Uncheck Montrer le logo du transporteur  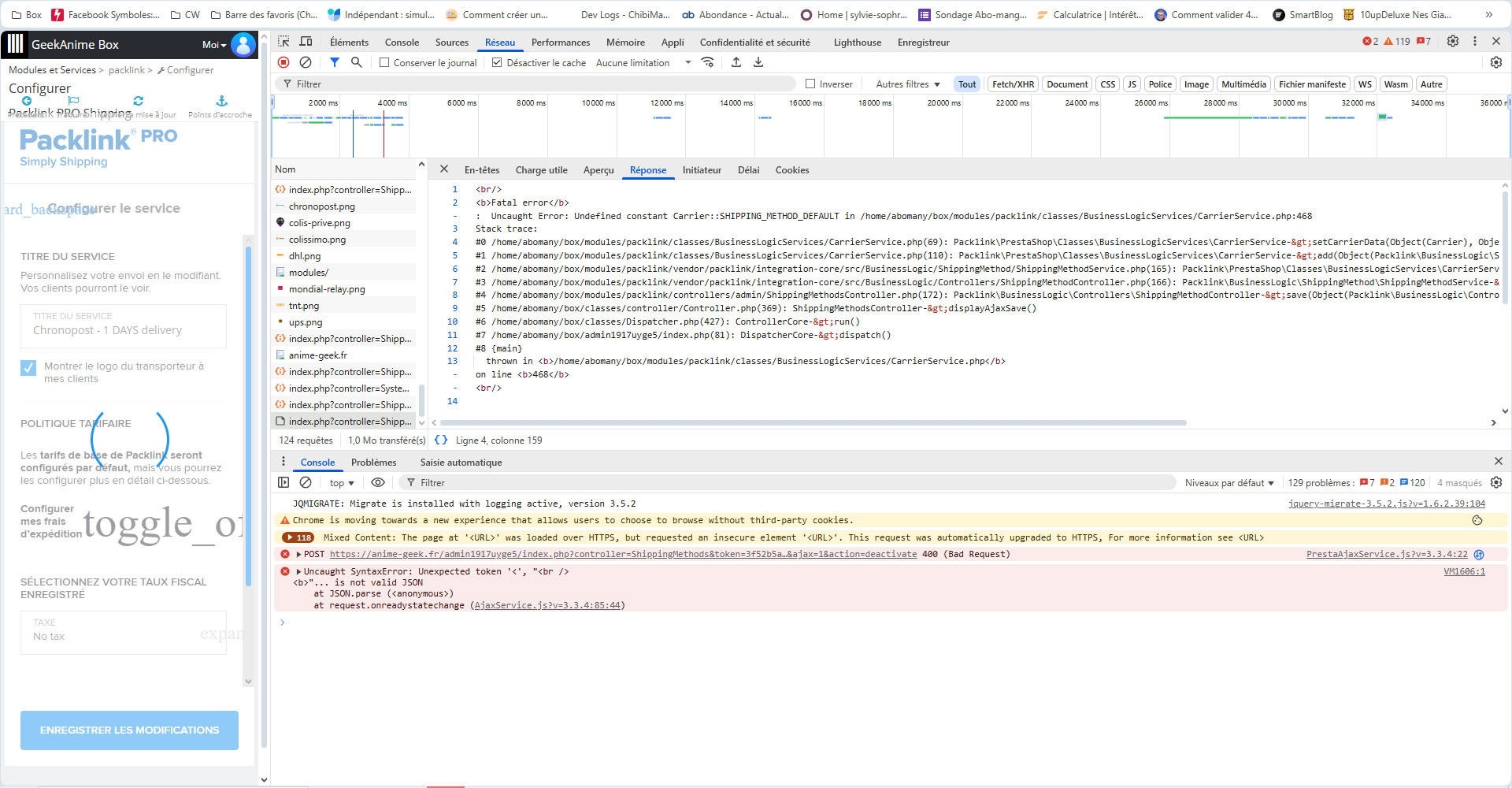(28, 367)
